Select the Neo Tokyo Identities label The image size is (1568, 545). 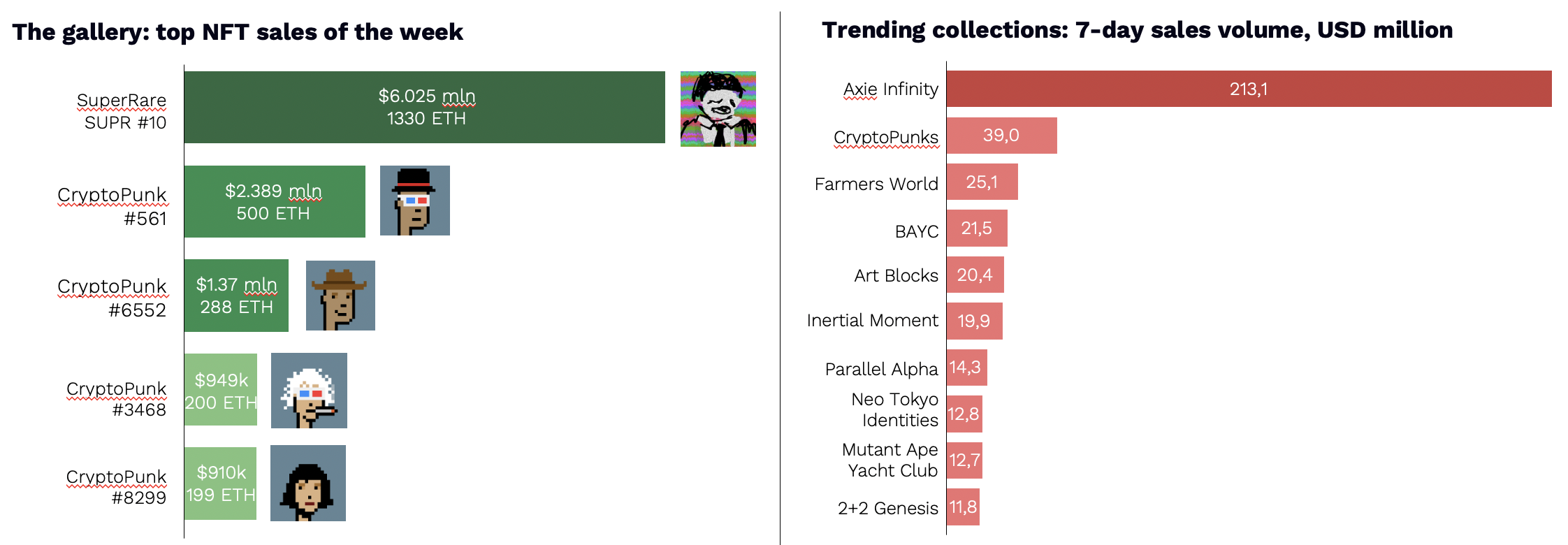[x=894, y=409]
